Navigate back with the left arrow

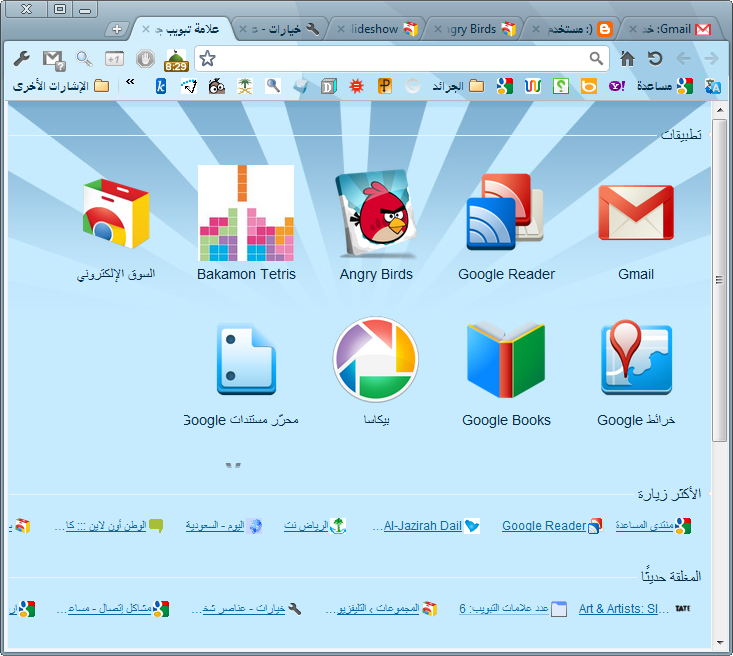pyautogui.click(x=683, y=59)
